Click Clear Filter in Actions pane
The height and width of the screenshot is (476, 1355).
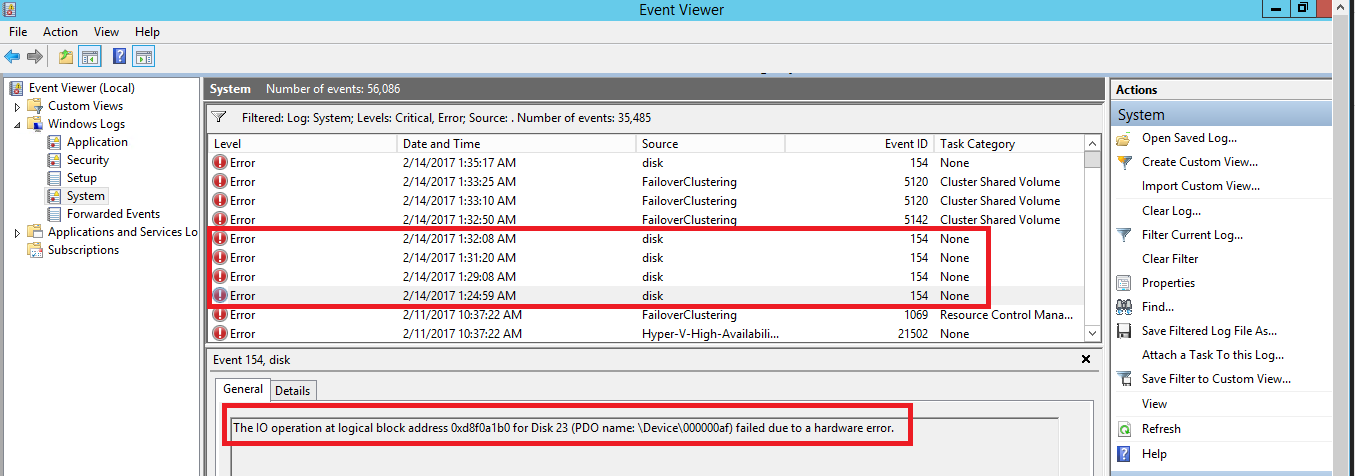click(1169, 259)
